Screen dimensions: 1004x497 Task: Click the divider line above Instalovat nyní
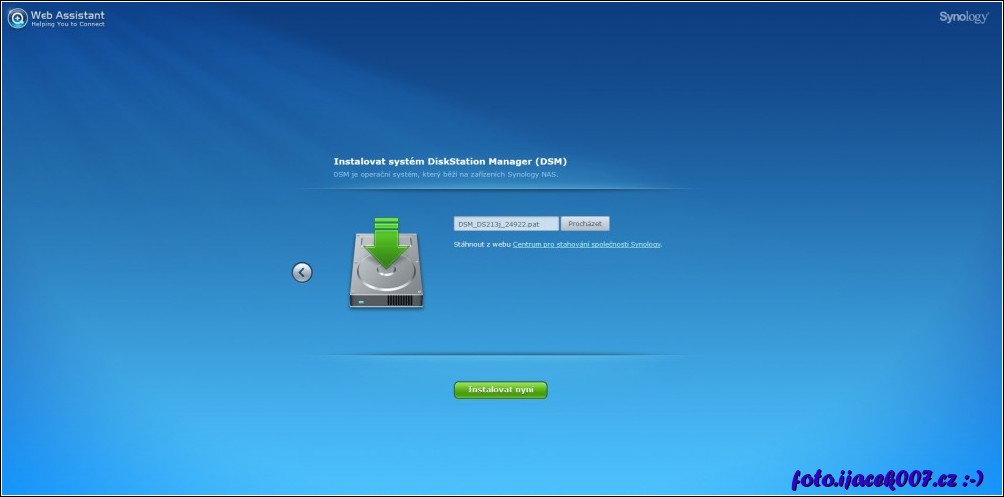[500, 355]
